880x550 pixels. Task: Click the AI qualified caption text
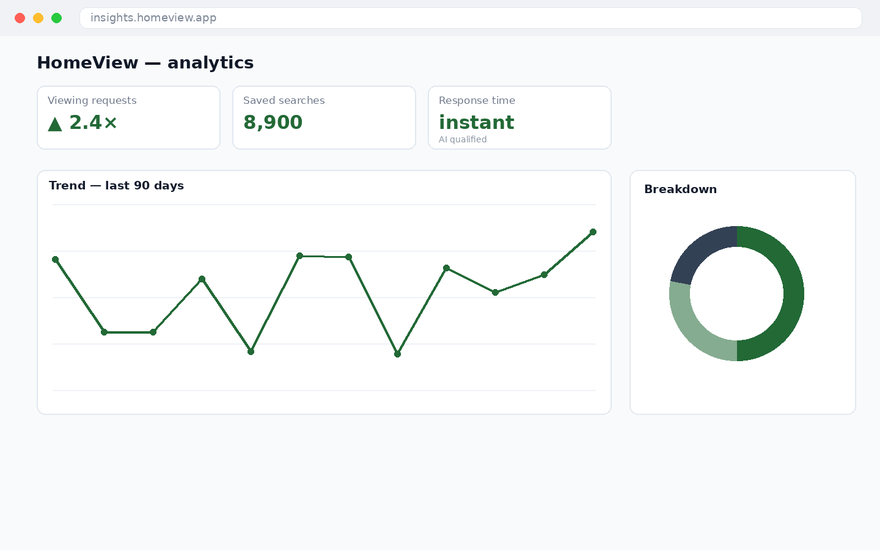pyautogui.click(x=462, y=139)
